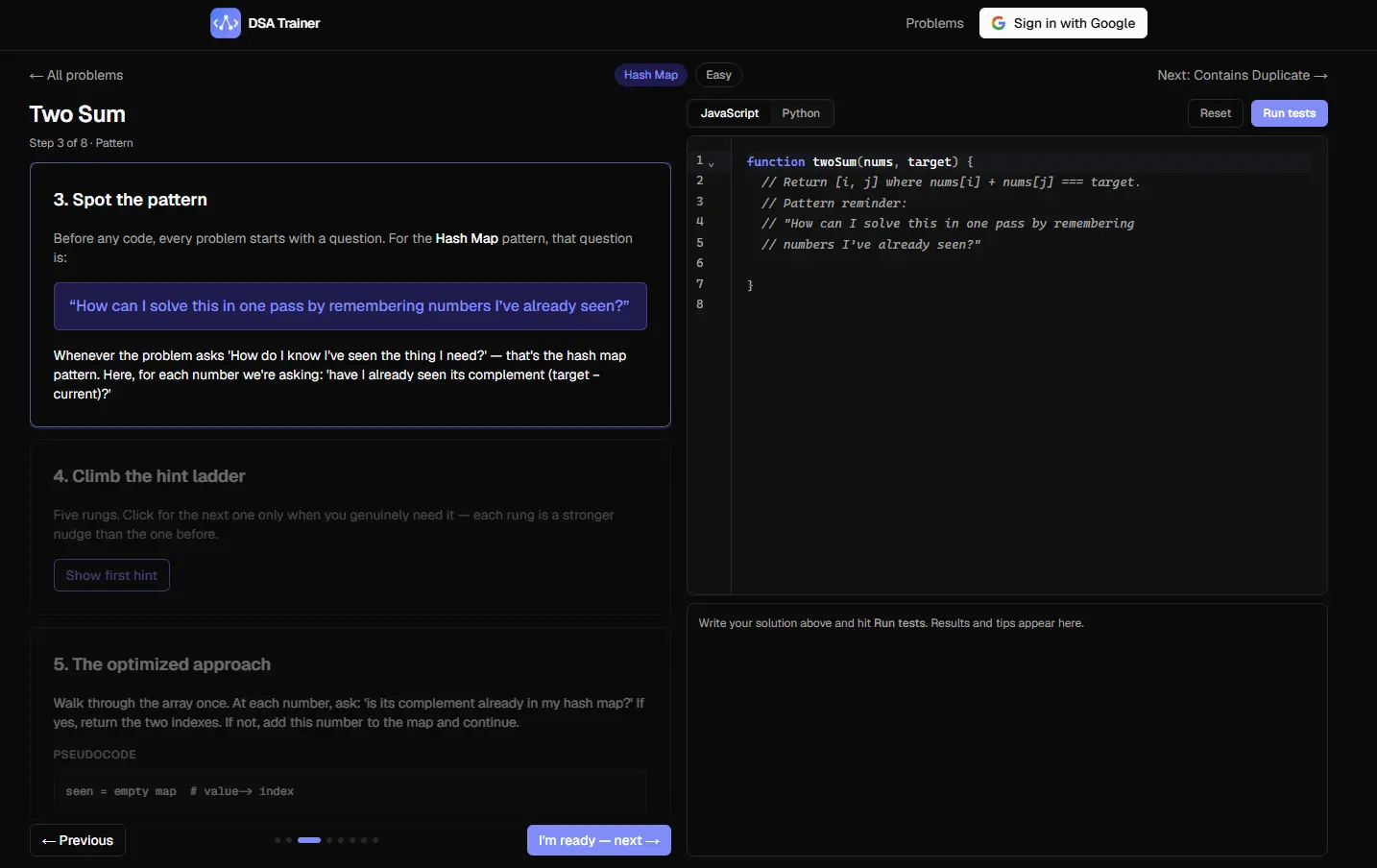
Task: Click line number 8 in the gutter
Action: pos(700,304)
